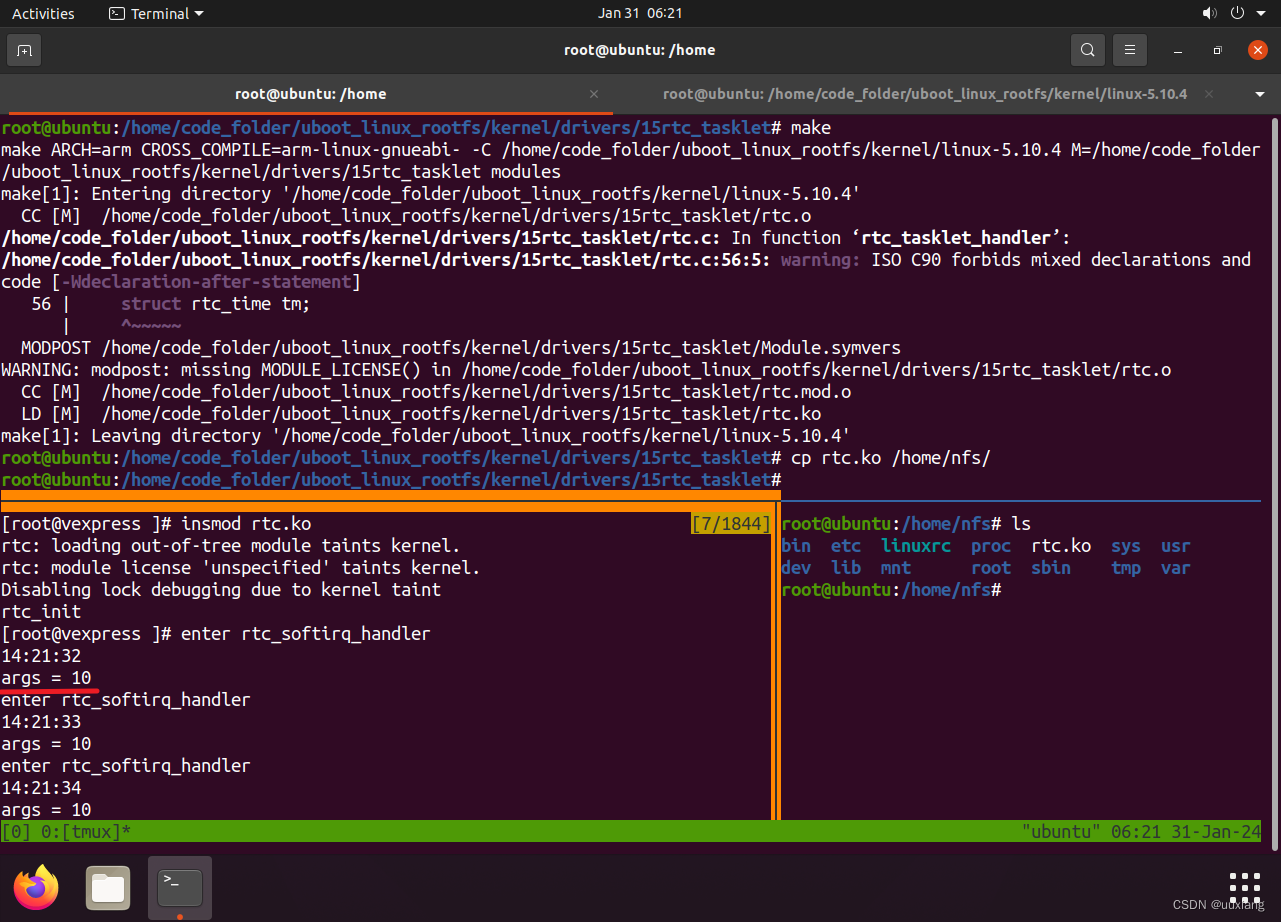Launch Firefox from the dock
The height and width of the screenshot is (922, 1281).
[x=37, y=888]
